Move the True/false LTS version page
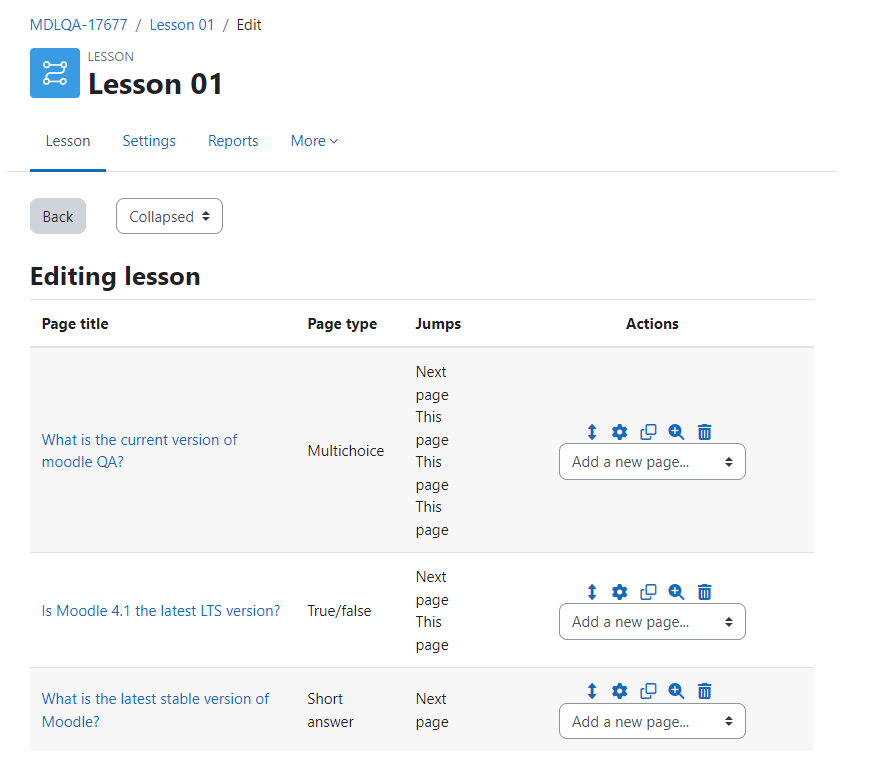 pyautogui.click(x=592, y=592)
